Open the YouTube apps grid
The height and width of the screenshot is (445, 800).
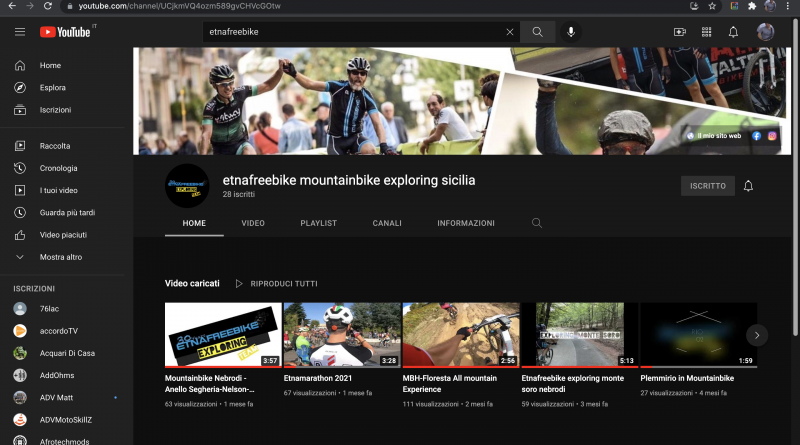pyautogui.click(x=707, y=32)
